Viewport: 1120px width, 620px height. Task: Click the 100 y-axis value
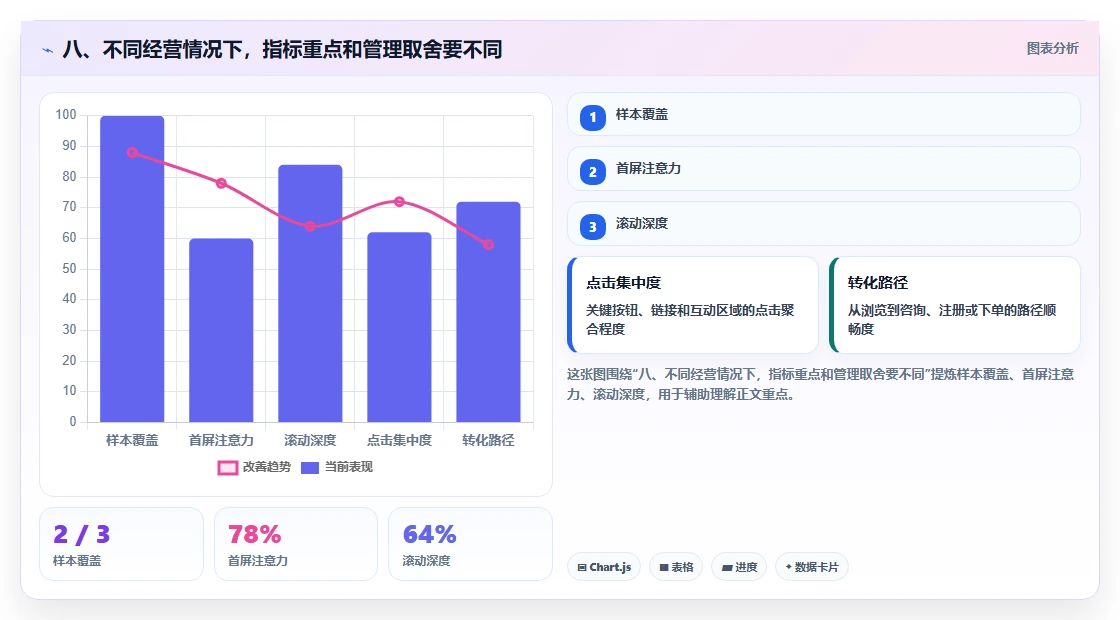pos(66,115)
